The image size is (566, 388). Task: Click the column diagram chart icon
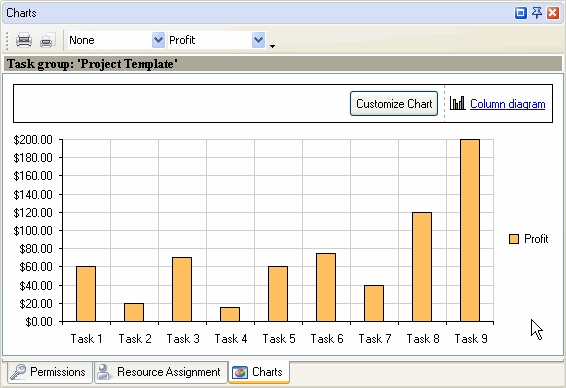(x=457, y=104)
